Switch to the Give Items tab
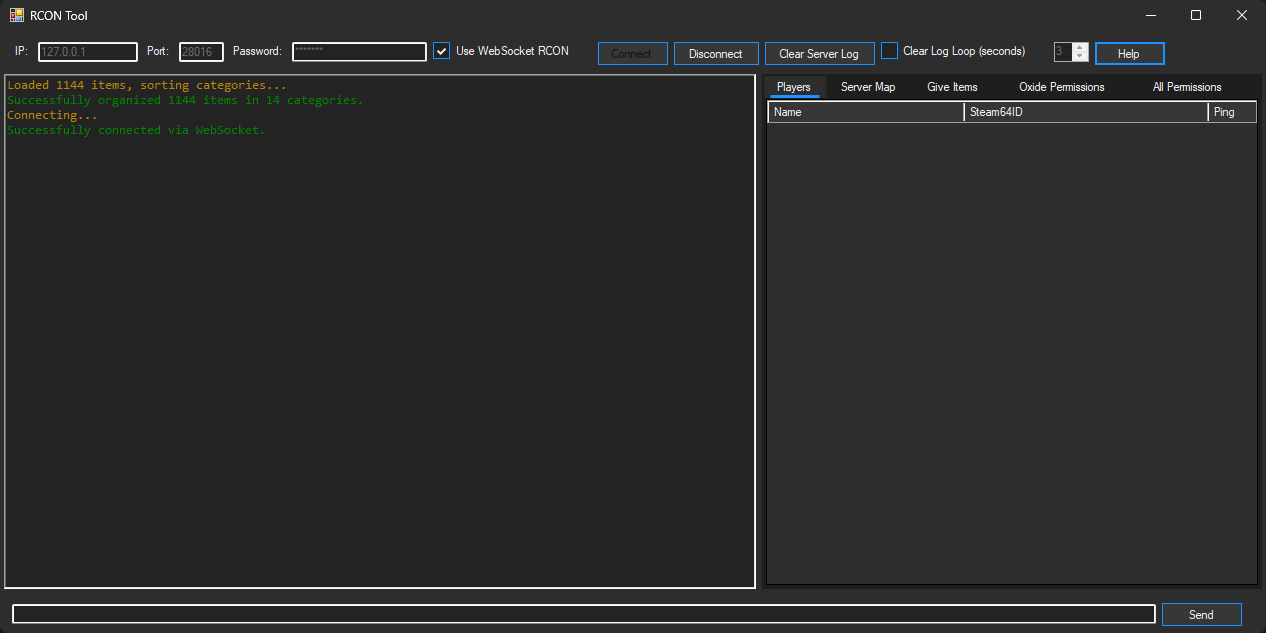 (951, 87)
